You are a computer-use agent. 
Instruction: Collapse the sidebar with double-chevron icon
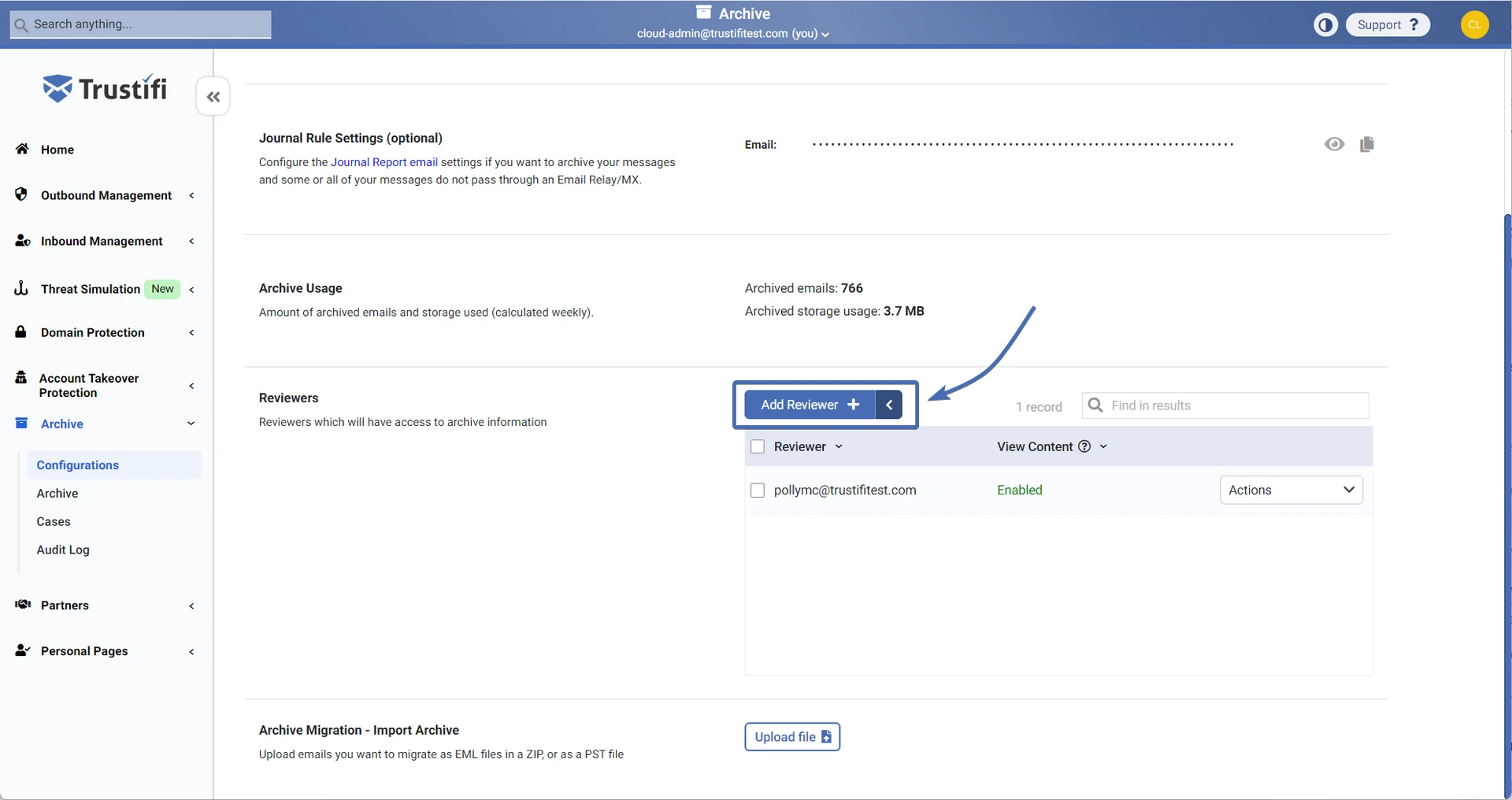(213, 97)
